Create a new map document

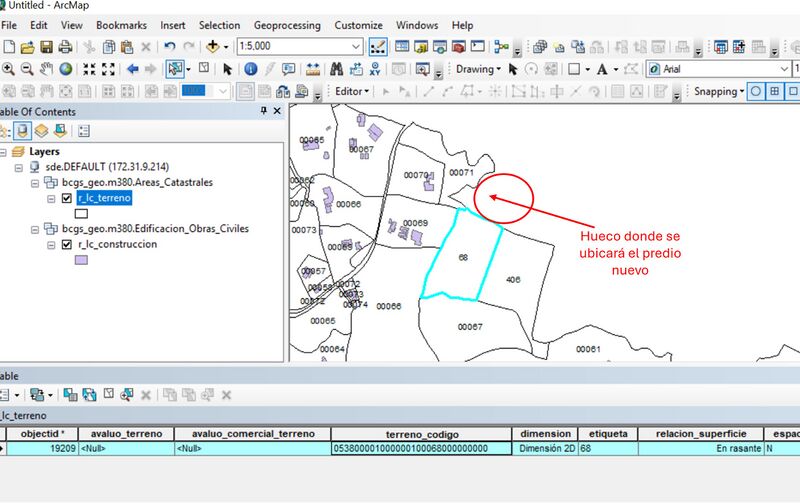[9, 47]
